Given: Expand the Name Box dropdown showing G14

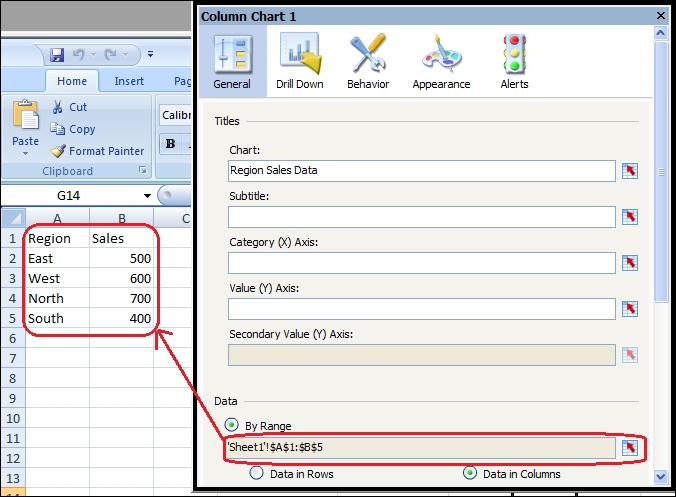Looking at the screenshot, I should point(147,196).
